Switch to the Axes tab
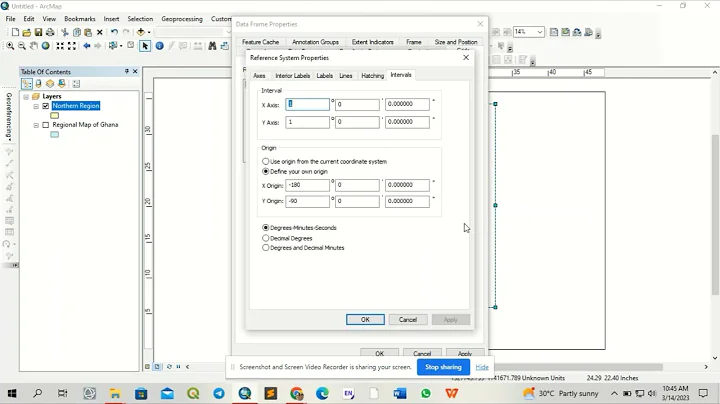This screenshot has width=720, height=404. [x=259, y=75]
